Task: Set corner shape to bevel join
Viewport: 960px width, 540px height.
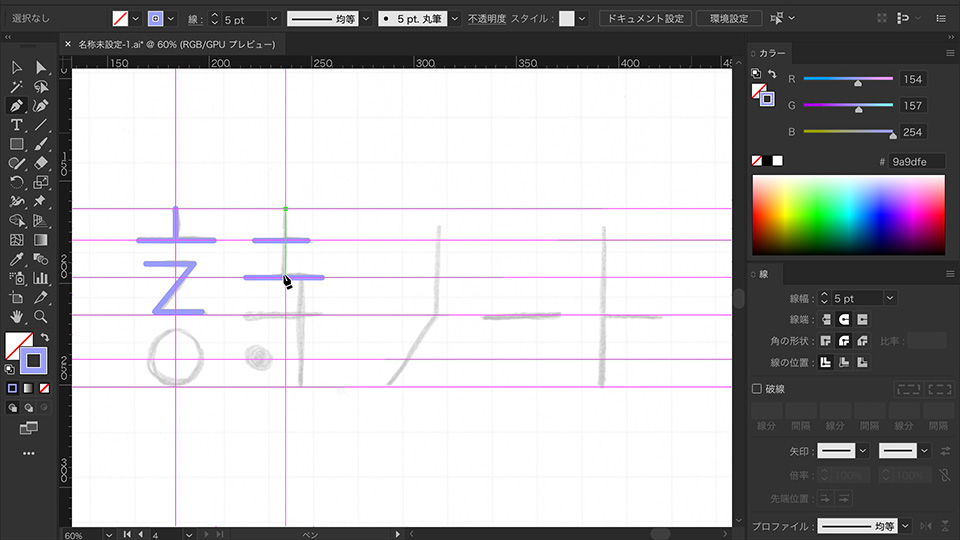Action: 863,341
